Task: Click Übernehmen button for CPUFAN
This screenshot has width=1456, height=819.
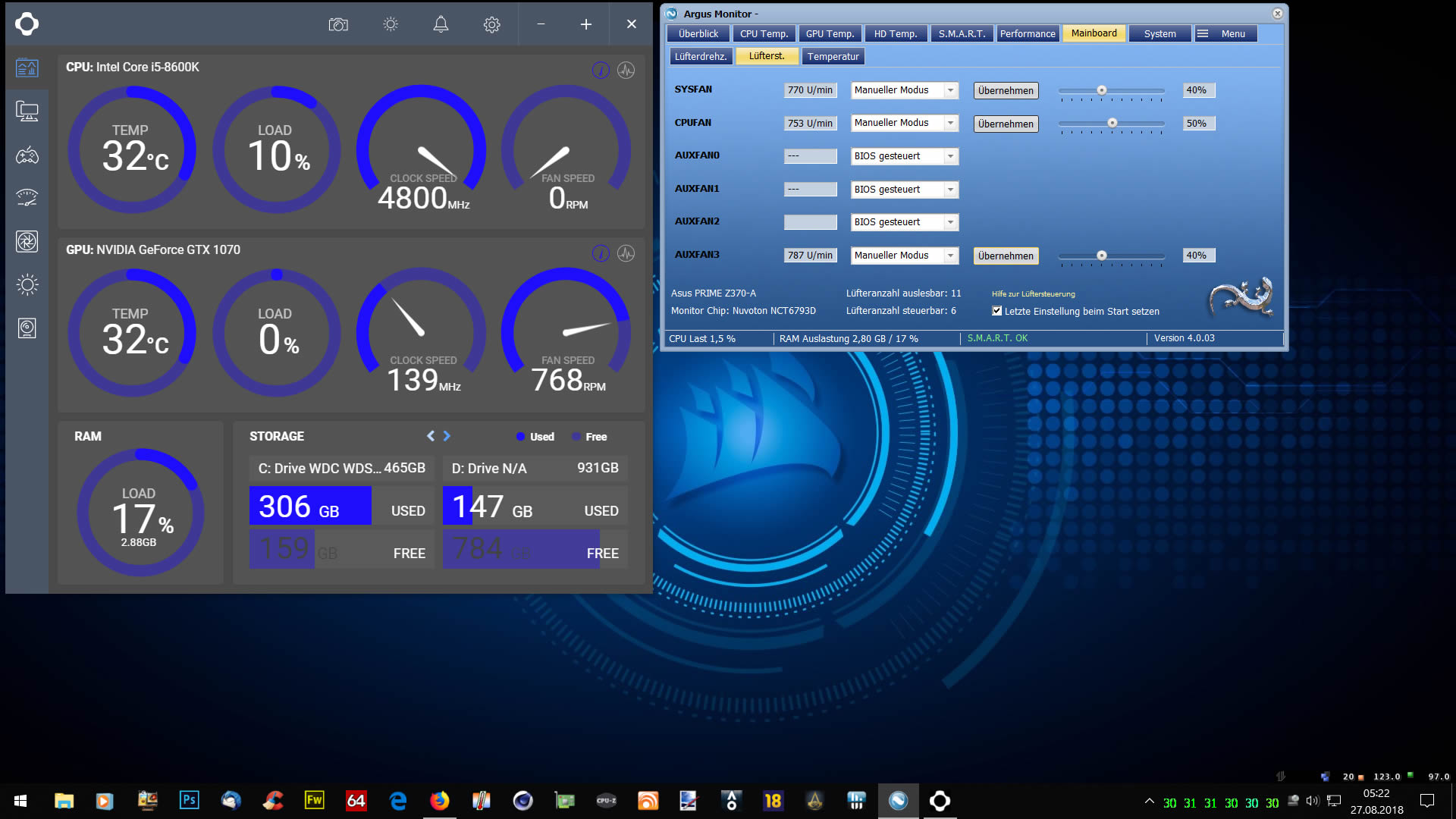Action: pyautogui.click(x=1006, y=124)
